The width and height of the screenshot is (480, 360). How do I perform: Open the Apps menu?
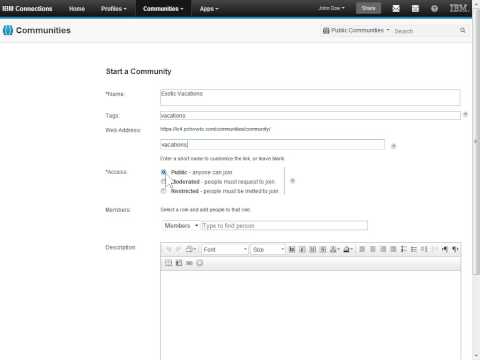point(209,9)
